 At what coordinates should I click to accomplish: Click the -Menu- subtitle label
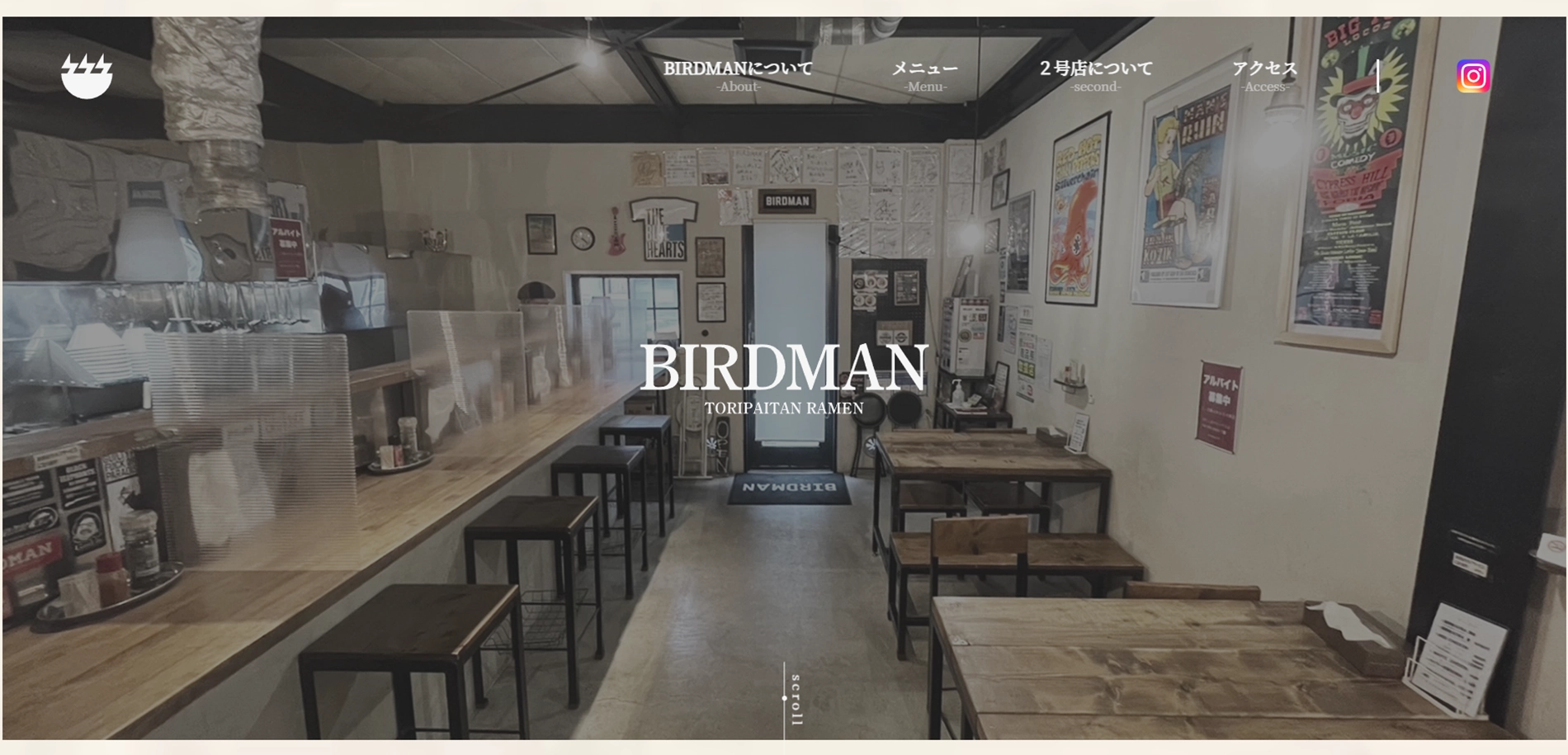(924, 87)
